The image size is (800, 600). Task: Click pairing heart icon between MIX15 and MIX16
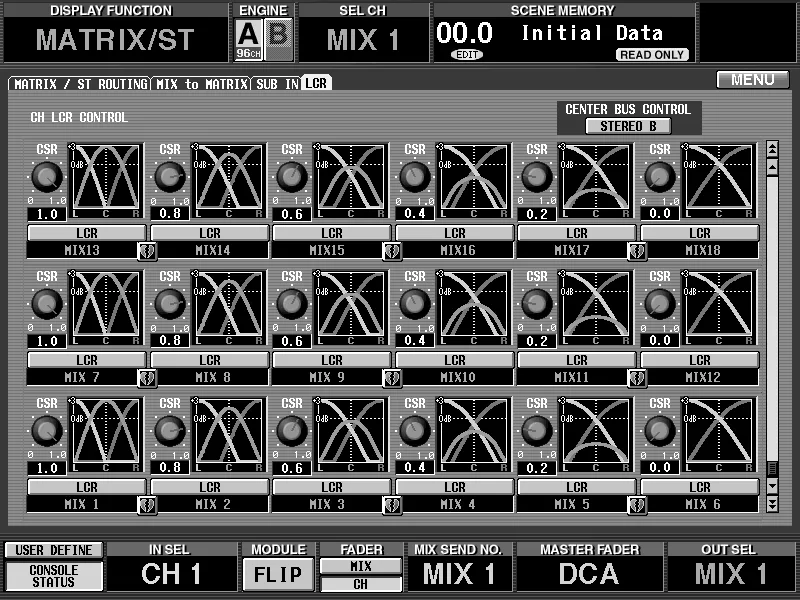[x=392, y=251]
